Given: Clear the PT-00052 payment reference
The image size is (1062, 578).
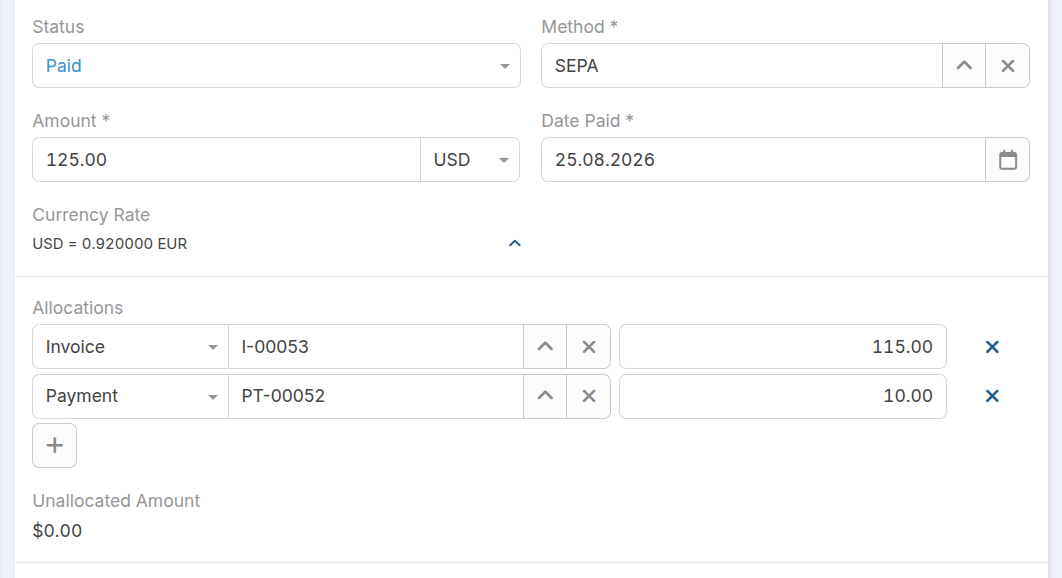Looking at the screenshot, I should pyautogui.click(x=589, y=396).
